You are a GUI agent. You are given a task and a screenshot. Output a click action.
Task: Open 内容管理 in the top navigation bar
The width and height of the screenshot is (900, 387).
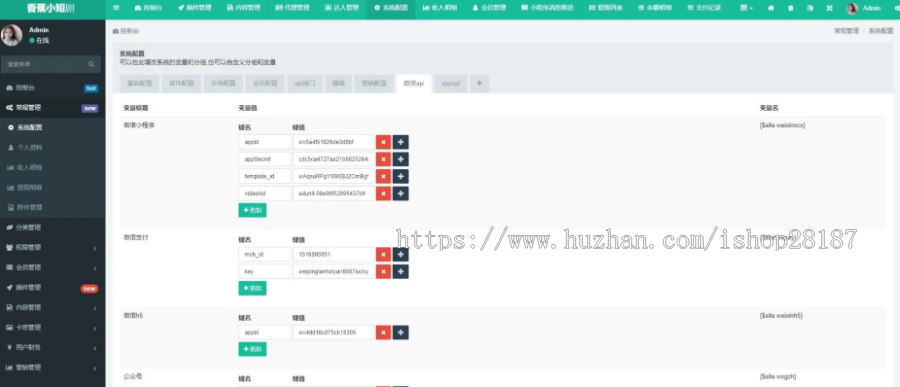(x=243, y=9)
